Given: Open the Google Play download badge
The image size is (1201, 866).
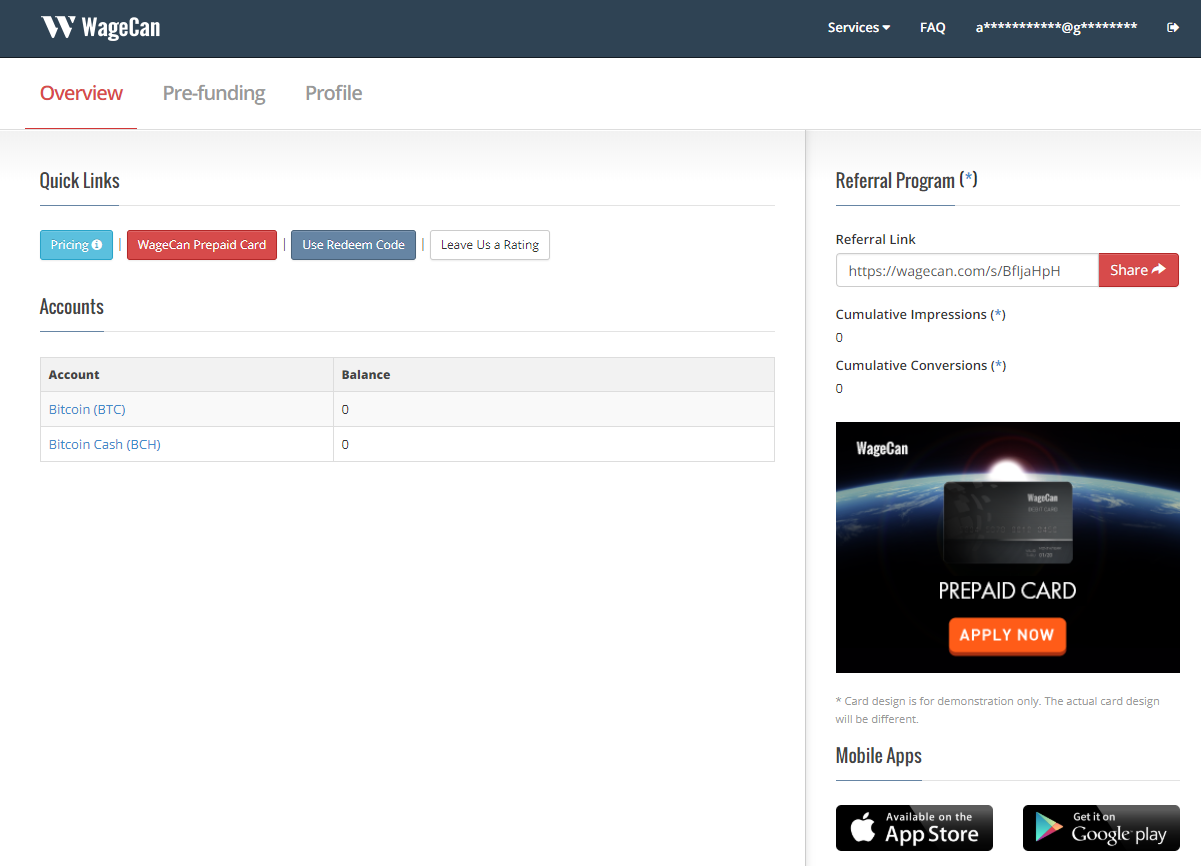Looking at the screenshot, I should pyautogui.click(x=1101, y=828).
